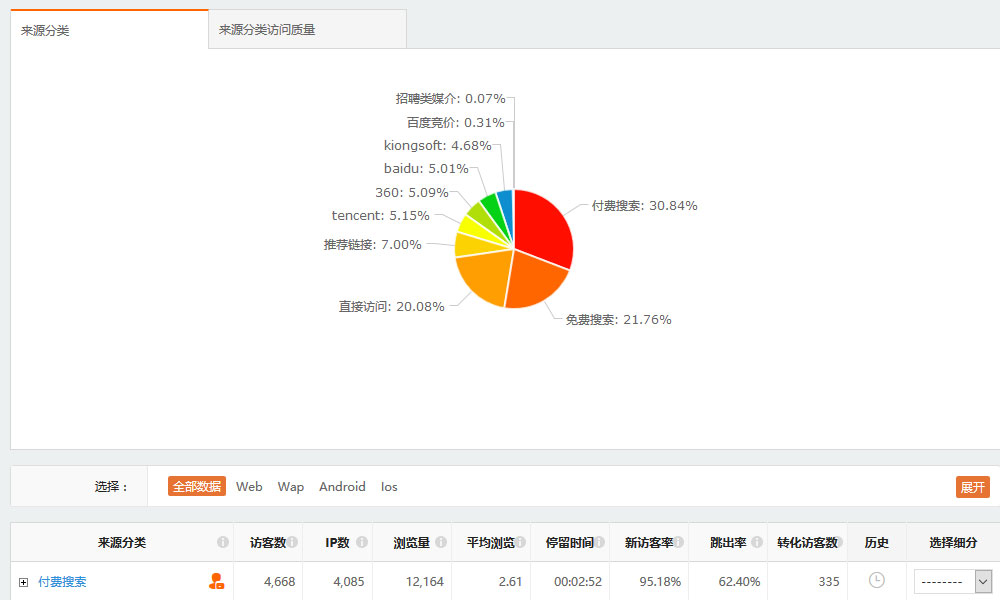Click the dark orange 免费搜索 pie slice

point(533,281)
